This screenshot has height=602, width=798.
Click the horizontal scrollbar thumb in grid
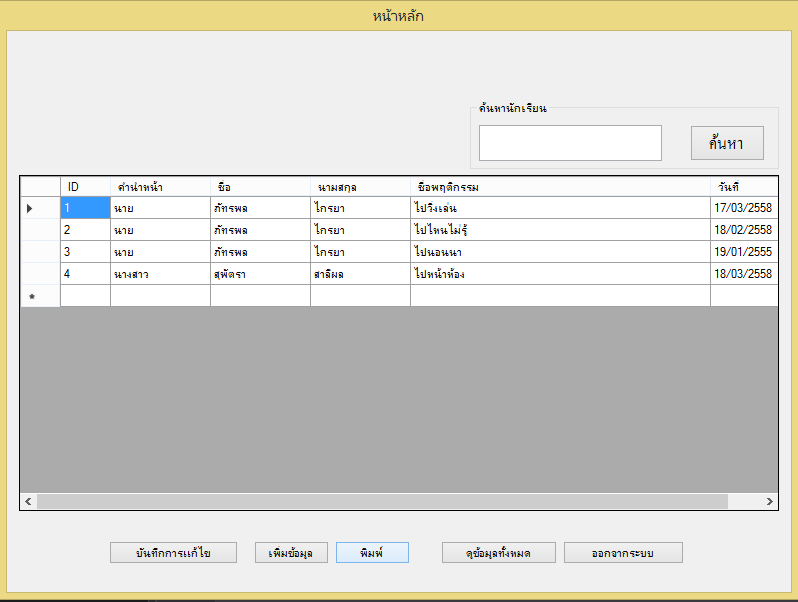pos(382,501)
